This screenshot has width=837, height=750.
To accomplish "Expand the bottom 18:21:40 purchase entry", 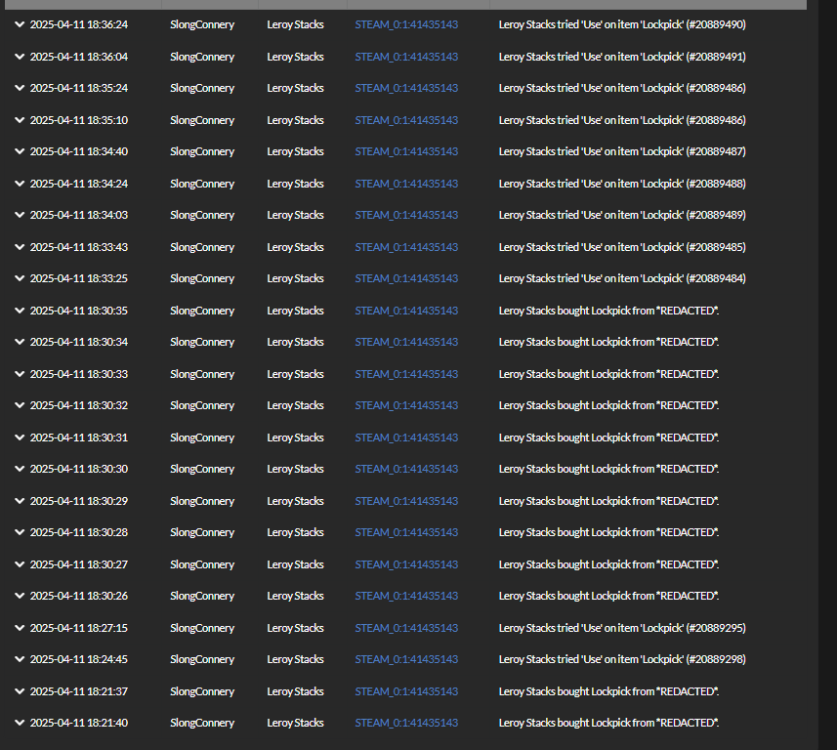I will [x=20, y=722].
